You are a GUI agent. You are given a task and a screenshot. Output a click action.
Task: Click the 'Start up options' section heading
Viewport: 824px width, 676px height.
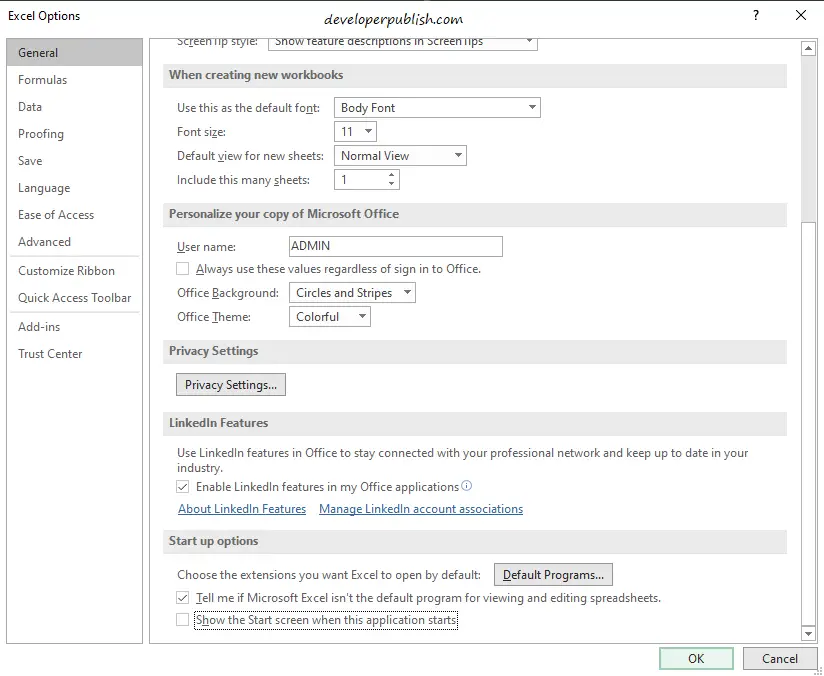coord(213,541)
